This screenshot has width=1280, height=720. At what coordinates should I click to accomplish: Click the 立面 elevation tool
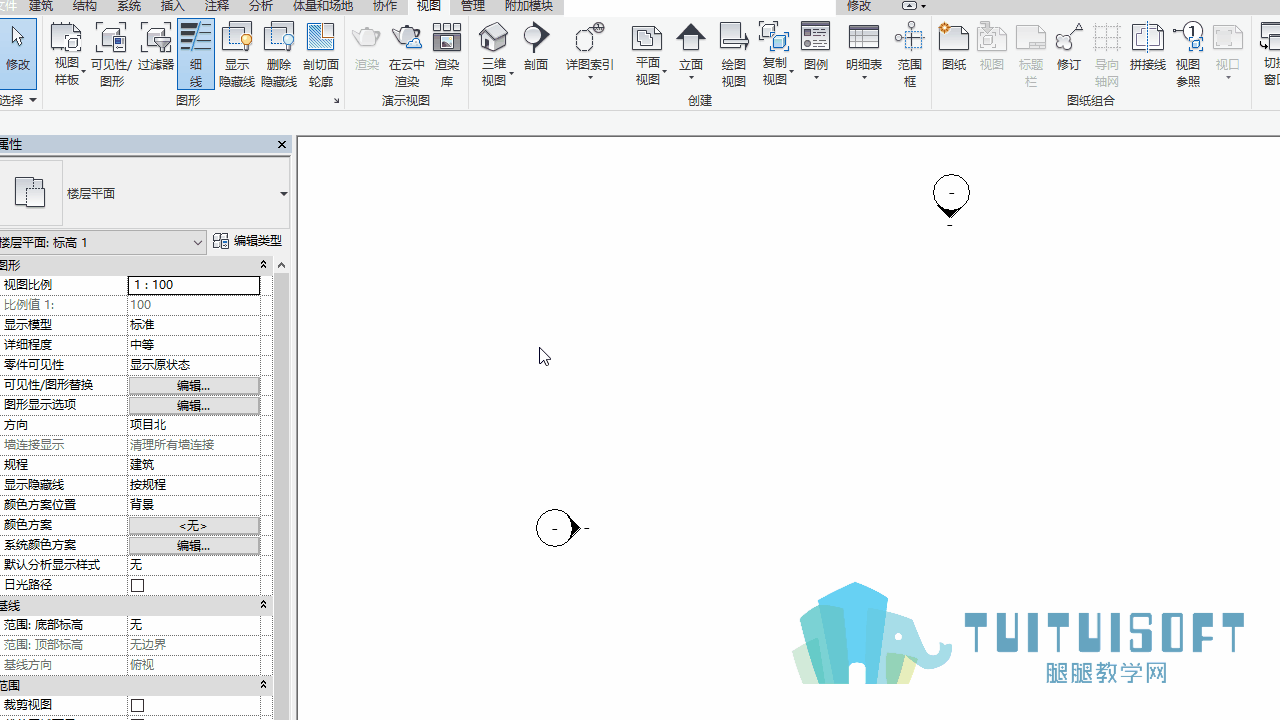(x=691, y=50)
